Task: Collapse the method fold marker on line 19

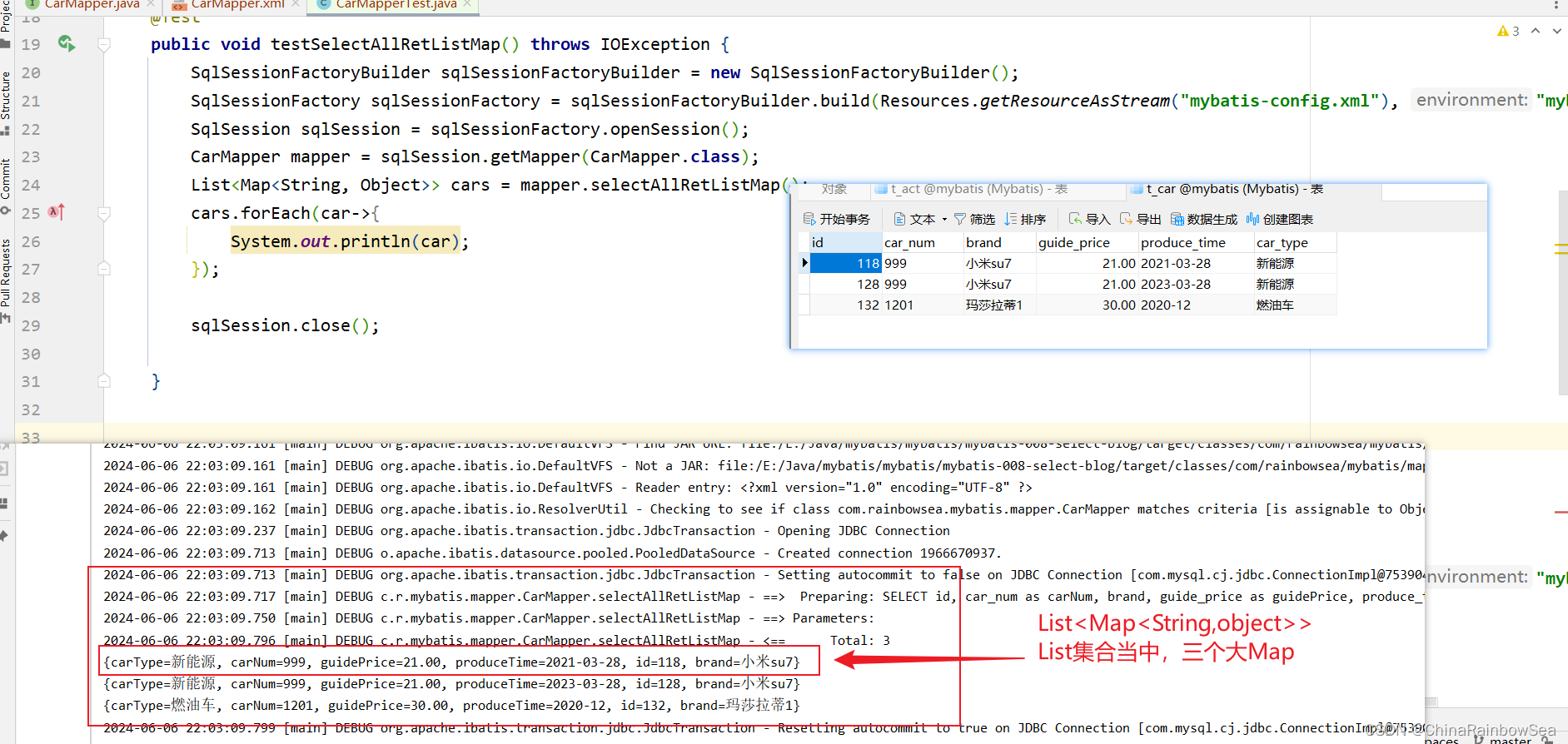Action: tap(104, 45)
